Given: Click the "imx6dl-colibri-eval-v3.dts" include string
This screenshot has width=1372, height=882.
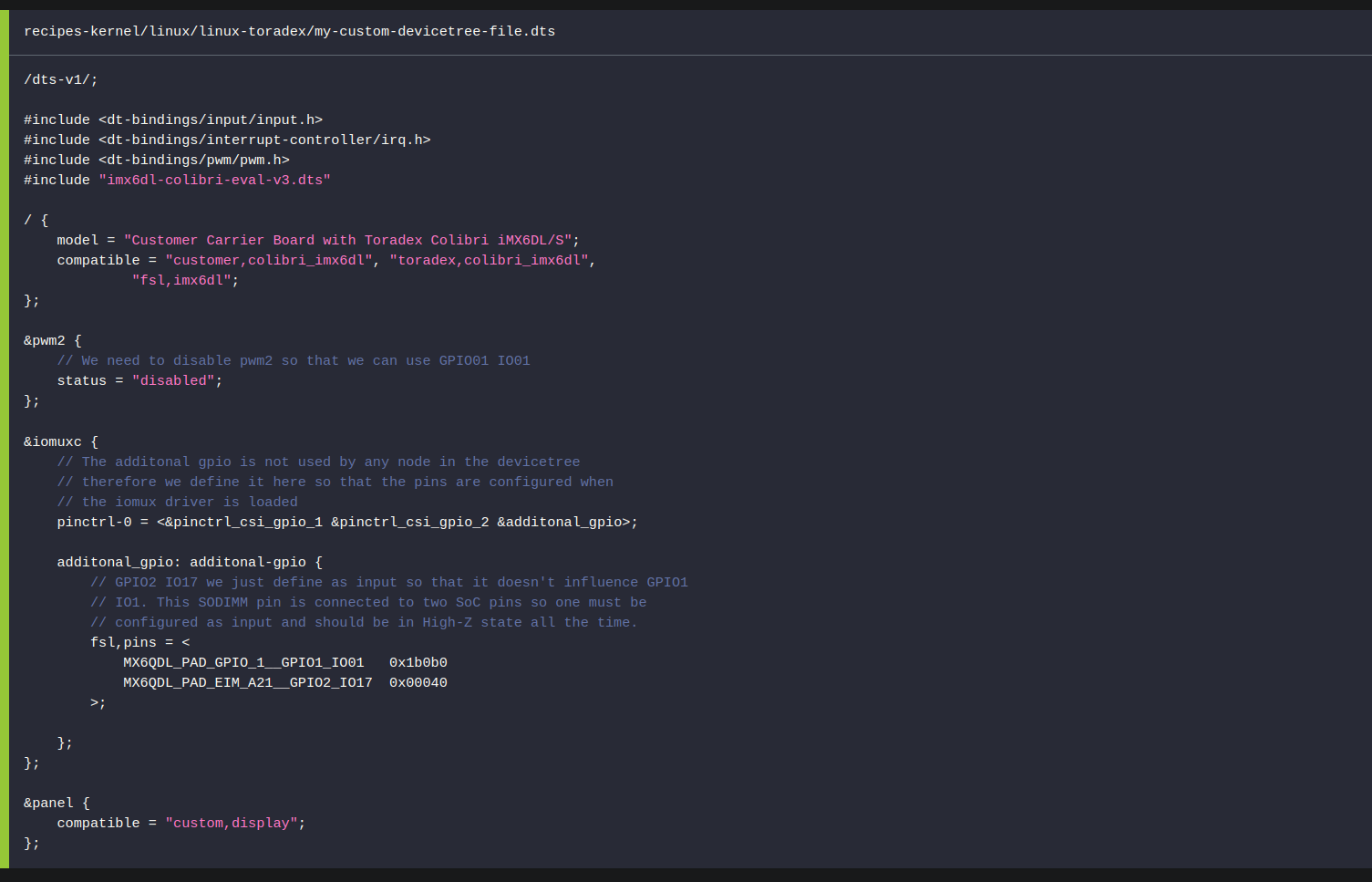Looking at the screenshot, I should point(214,181).
